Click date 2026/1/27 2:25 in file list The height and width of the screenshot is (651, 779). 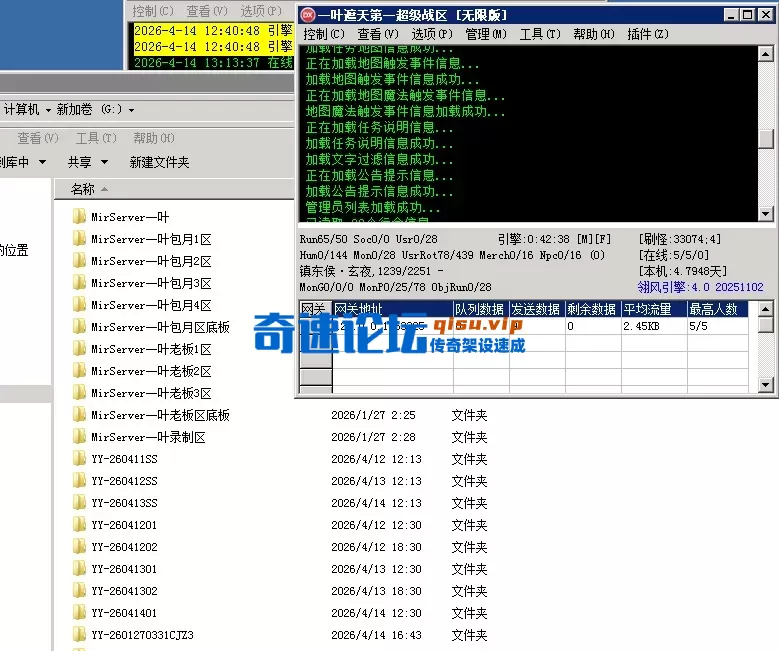pyautogui.click(x=373, y=415)
